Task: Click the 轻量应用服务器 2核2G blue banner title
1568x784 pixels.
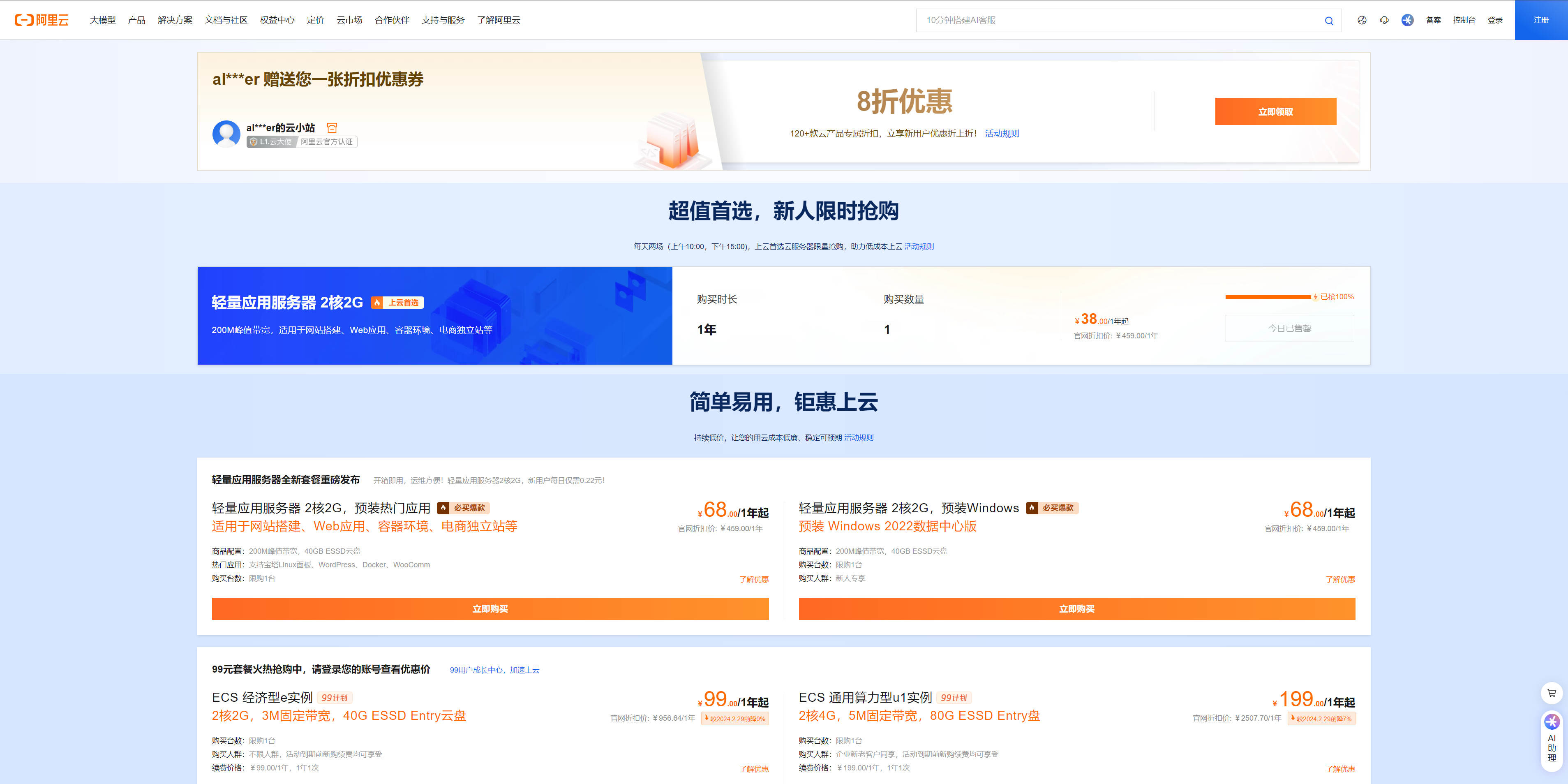Action: (x=287, y=303)
